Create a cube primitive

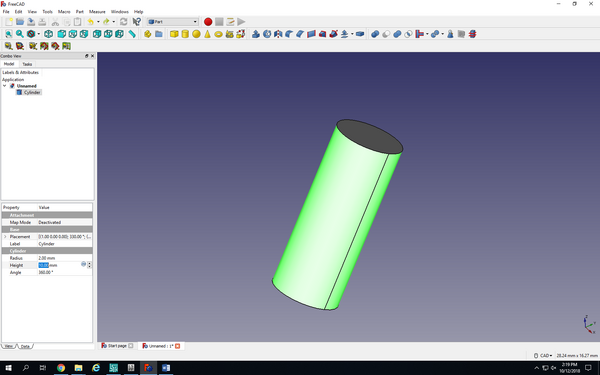click(x=174, y=34)
